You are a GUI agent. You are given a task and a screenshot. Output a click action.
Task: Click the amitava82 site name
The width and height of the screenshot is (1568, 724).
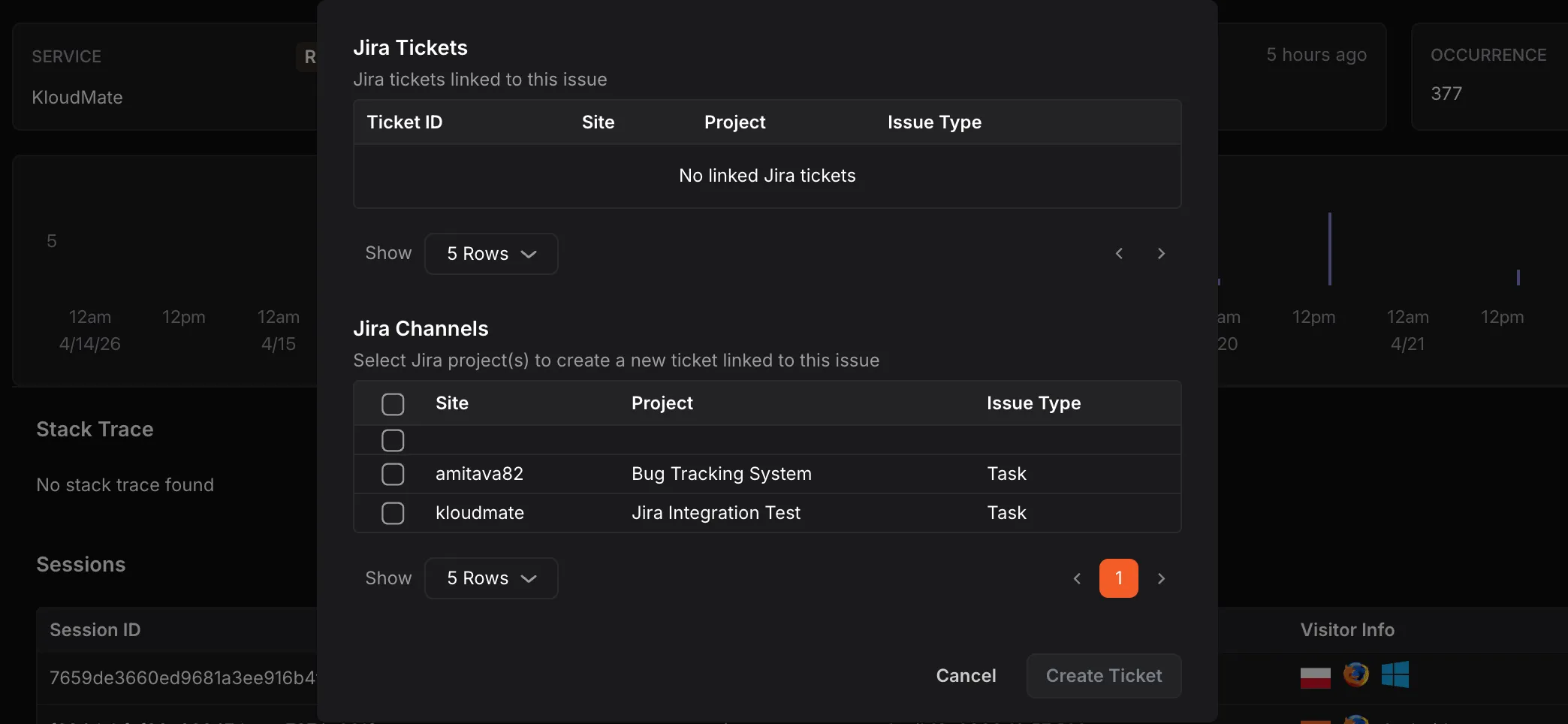(479, 474)
